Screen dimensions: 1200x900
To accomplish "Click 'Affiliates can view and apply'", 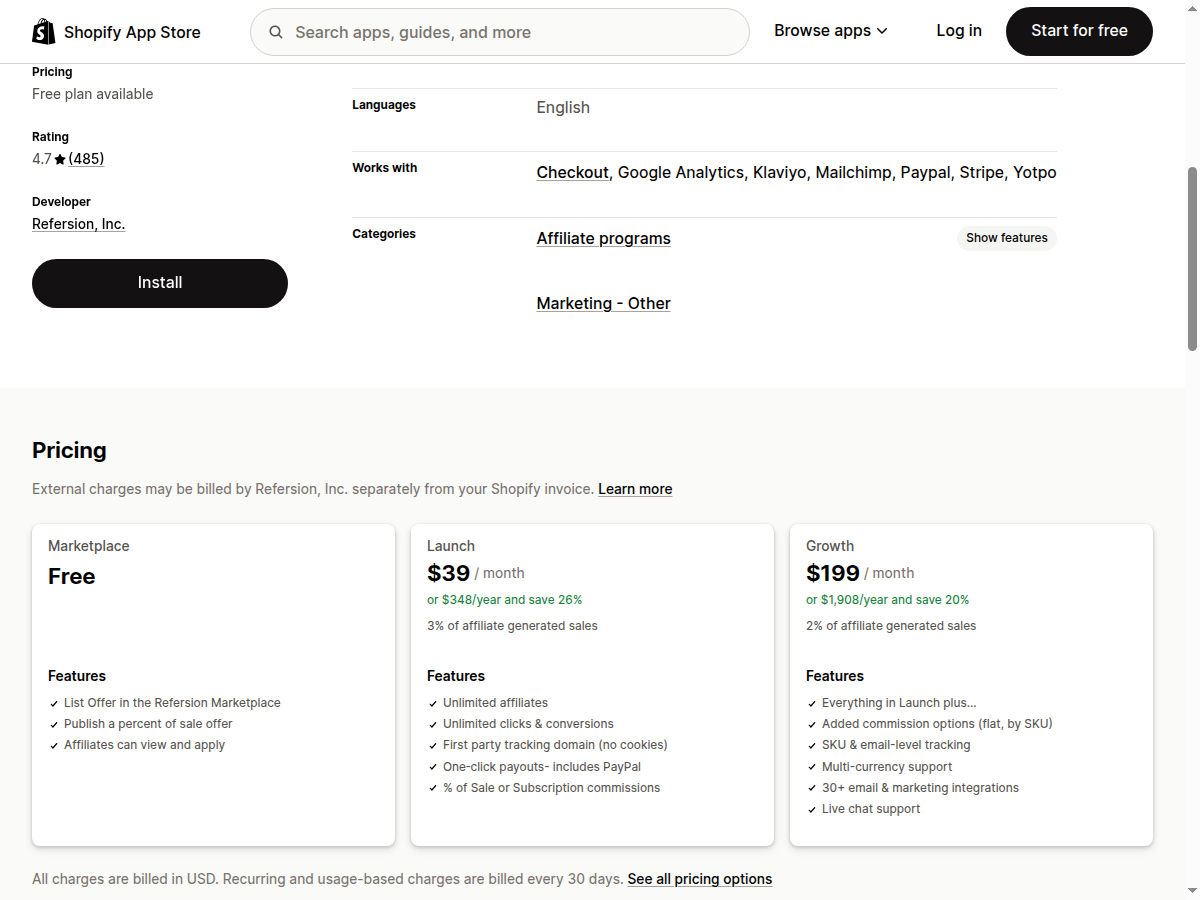I will (x=144, y=745).
